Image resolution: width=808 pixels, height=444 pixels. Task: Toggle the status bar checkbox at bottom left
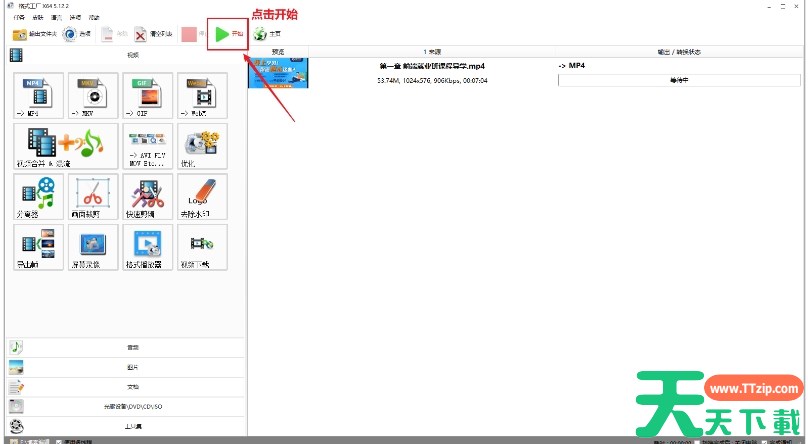(59, 441)
